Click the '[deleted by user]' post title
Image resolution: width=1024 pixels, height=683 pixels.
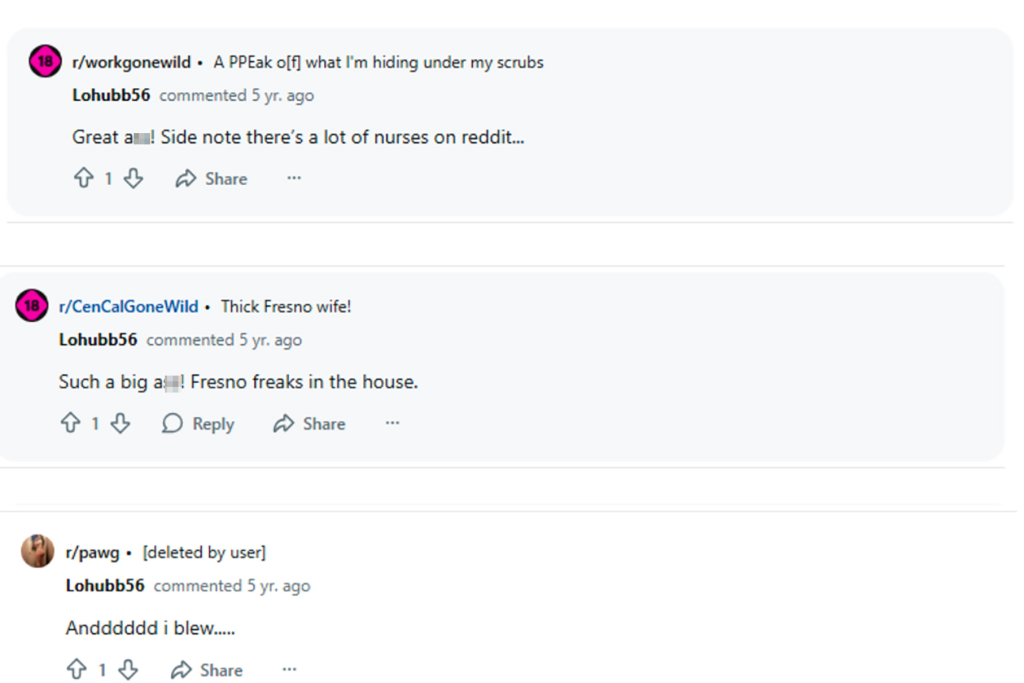[x=204, y=551]
